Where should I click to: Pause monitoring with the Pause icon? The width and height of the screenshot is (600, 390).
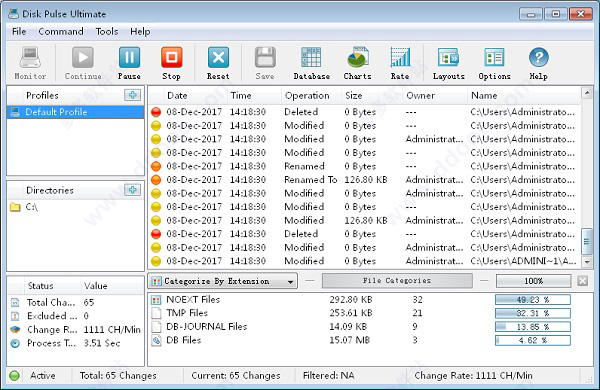pos(129,58)
